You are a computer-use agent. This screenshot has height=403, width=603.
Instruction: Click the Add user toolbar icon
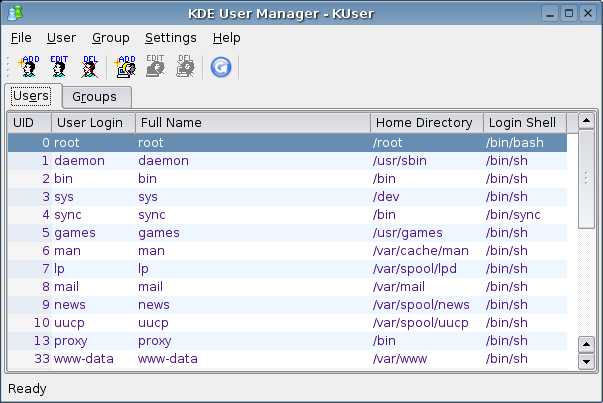coord(29,67)
